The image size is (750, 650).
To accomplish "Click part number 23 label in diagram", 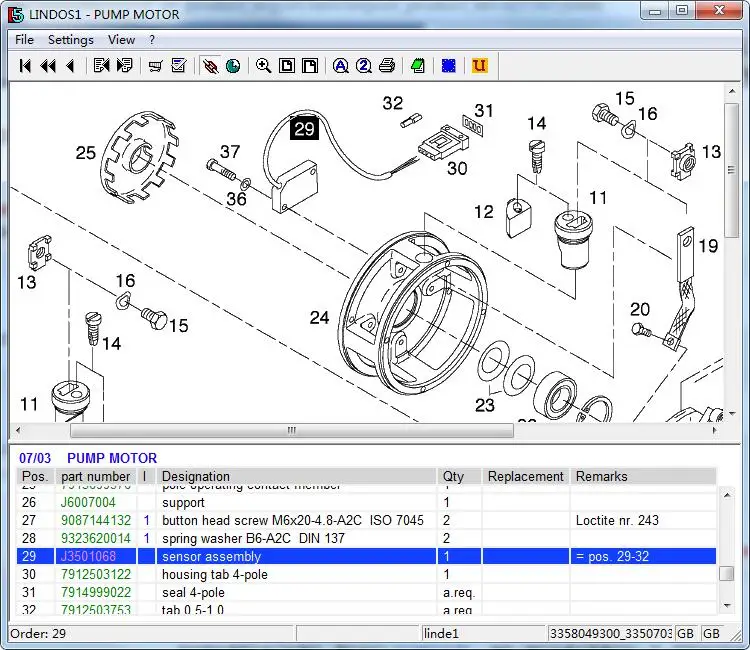I will pyautogui.click(x=485, y=405).
